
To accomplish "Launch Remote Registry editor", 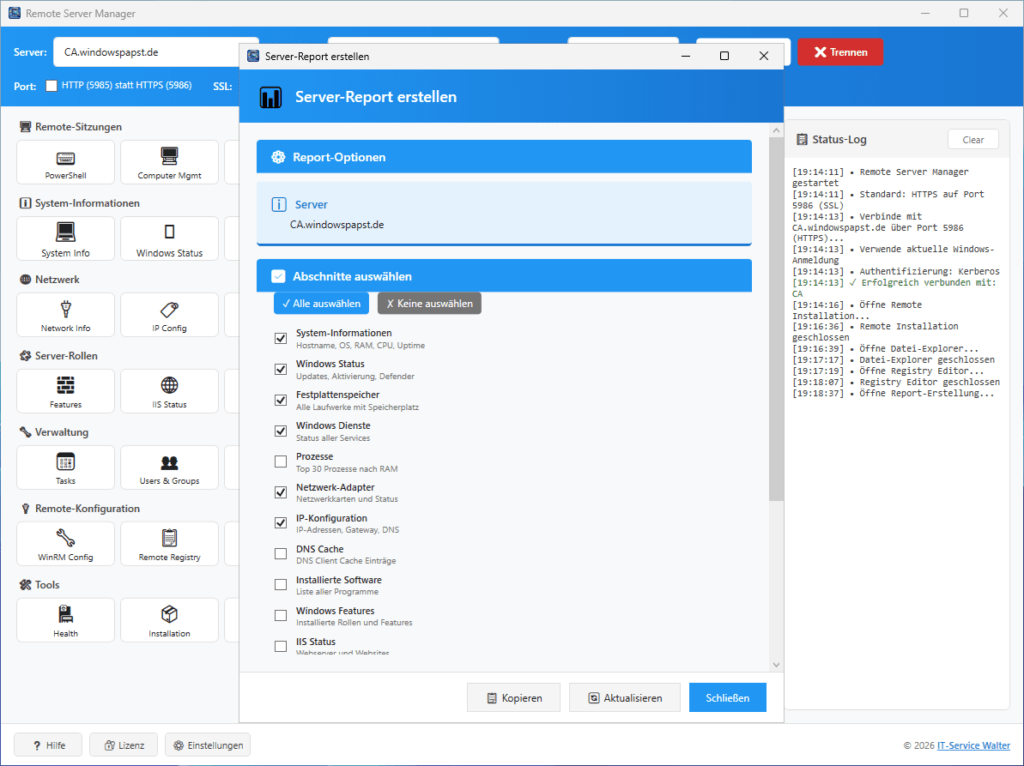I will 169,543.
